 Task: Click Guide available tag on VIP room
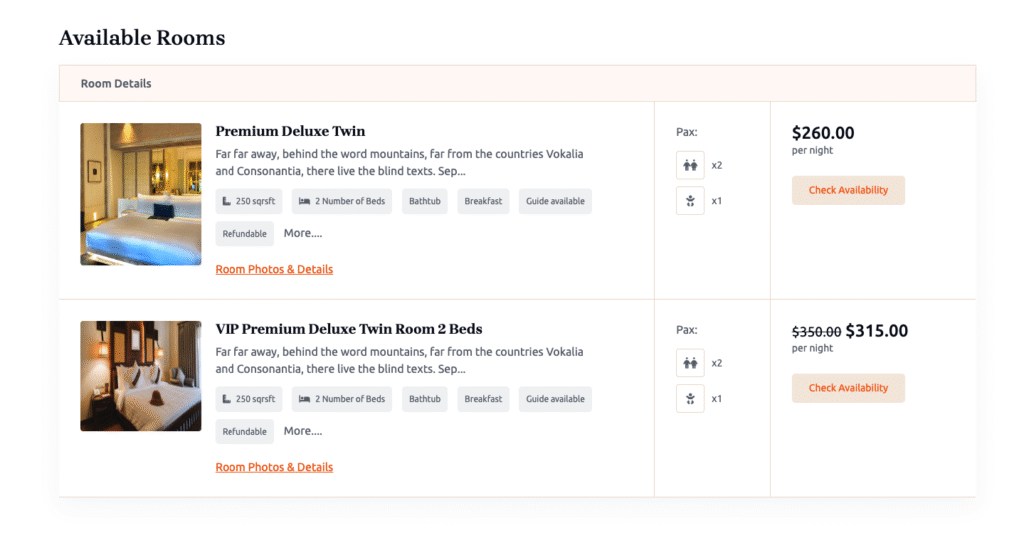tap(555, 399)
